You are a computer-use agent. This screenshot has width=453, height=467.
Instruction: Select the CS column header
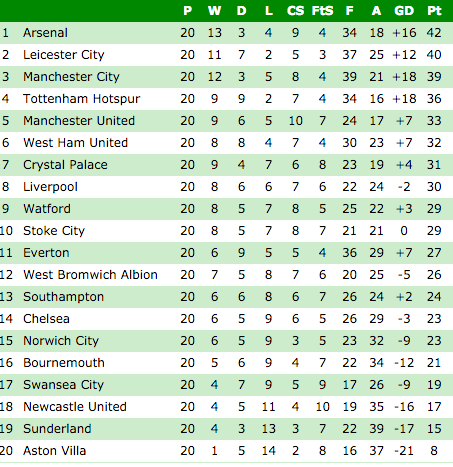pos(295,11)
